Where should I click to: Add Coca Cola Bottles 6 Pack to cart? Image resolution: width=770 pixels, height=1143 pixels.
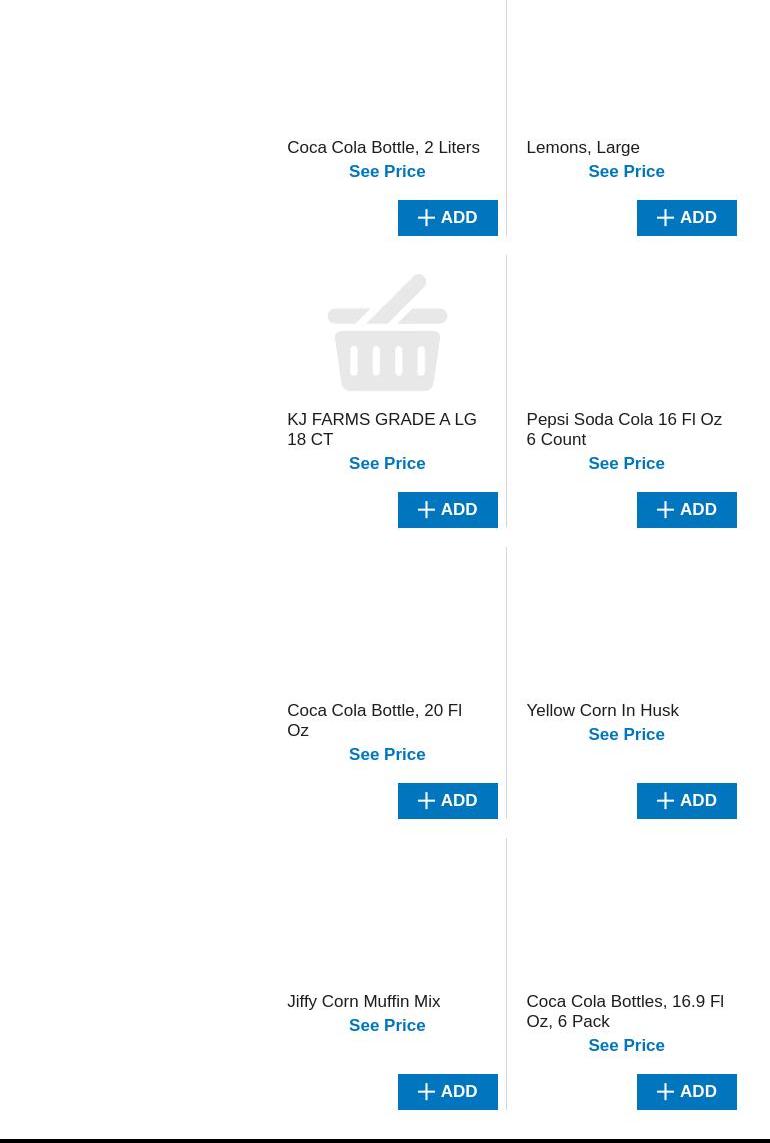coord(686,1092)
